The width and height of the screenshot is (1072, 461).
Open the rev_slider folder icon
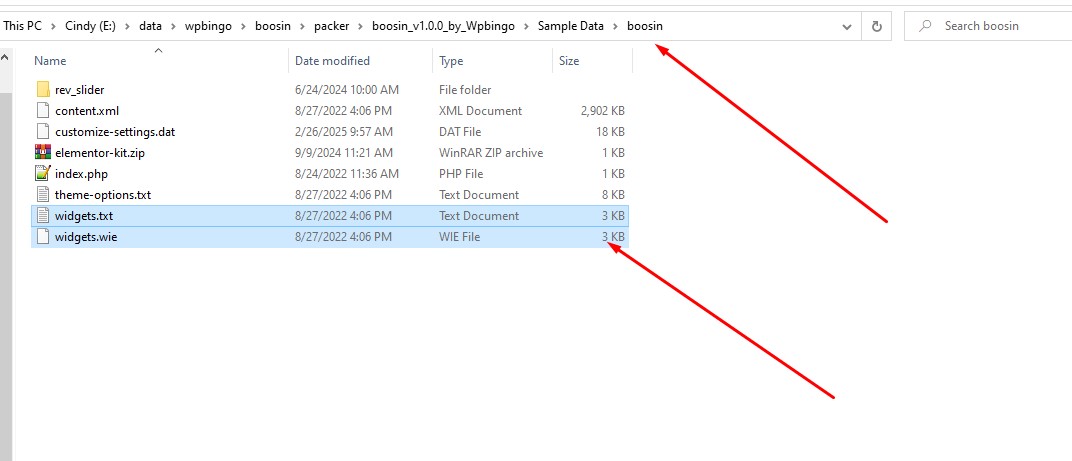pos(43,90)
